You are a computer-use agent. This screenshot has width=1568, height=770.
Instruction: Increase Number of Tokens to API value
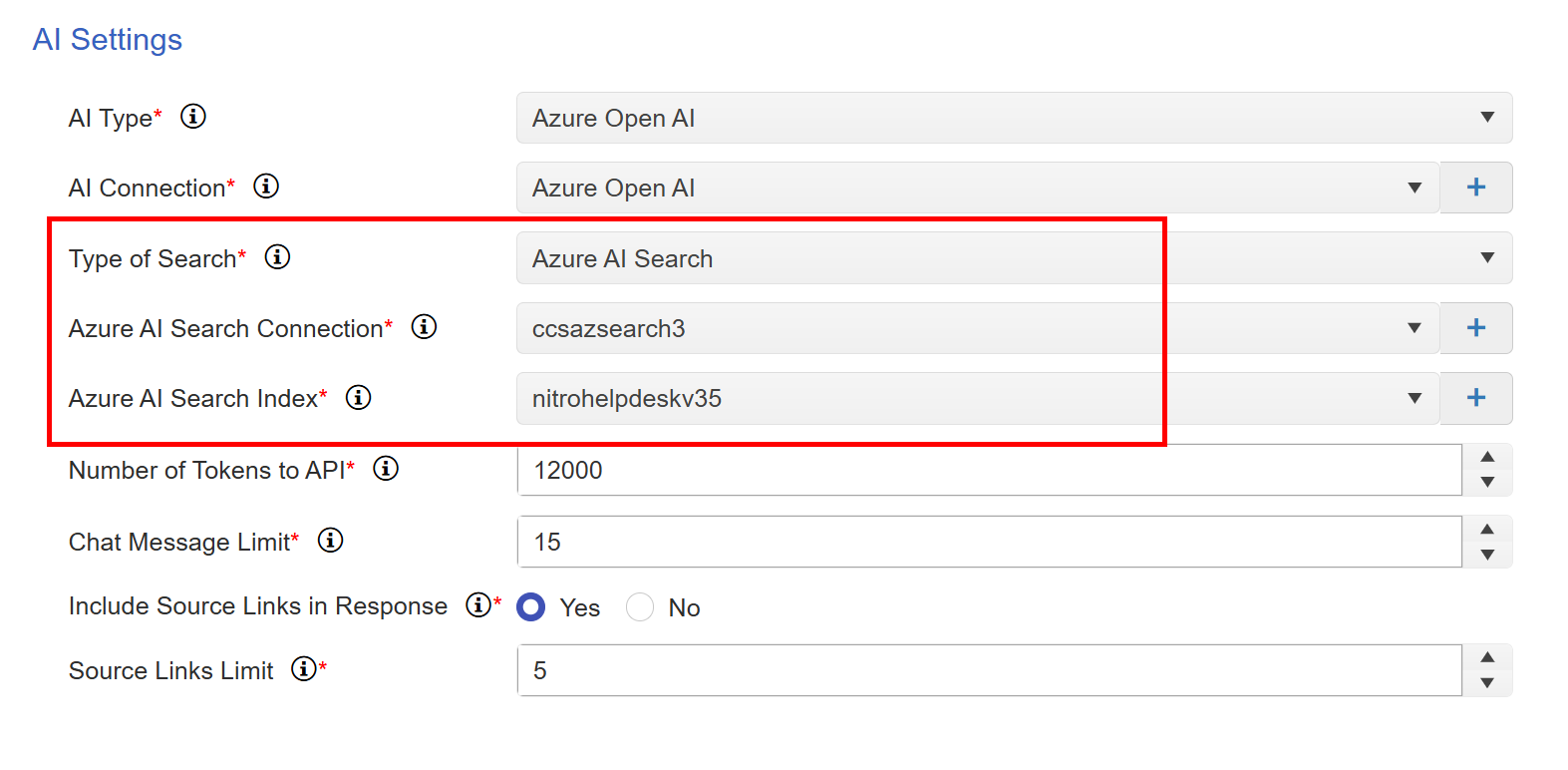(x=1487, y=457)
